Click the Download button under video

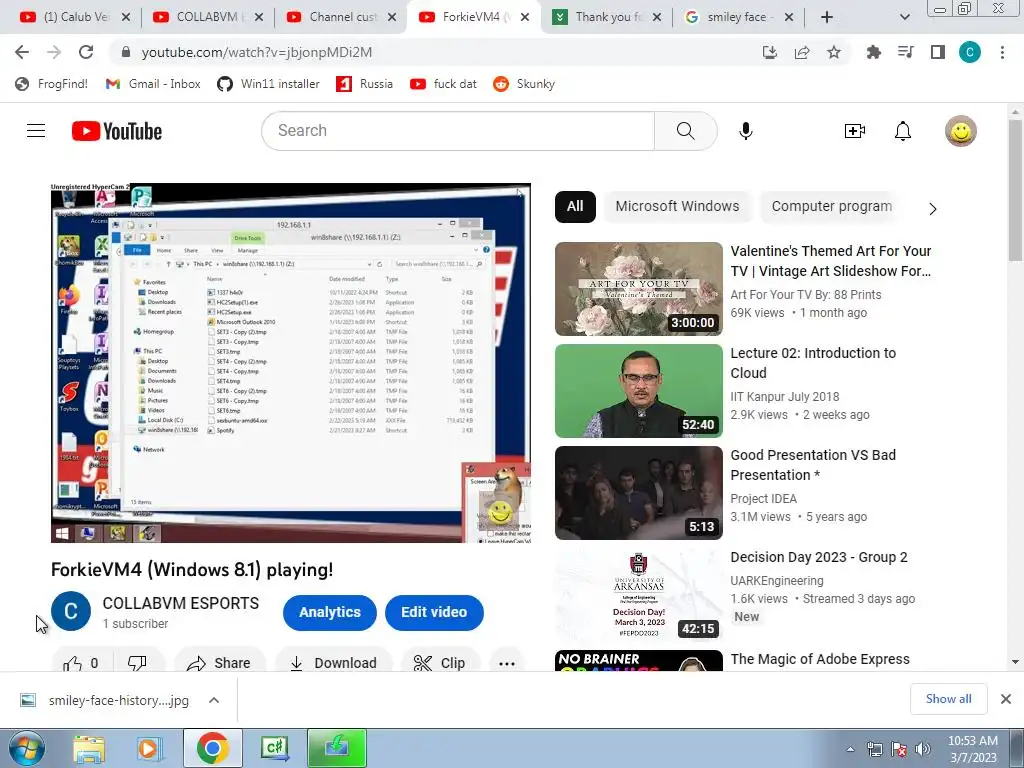(333, 663)
